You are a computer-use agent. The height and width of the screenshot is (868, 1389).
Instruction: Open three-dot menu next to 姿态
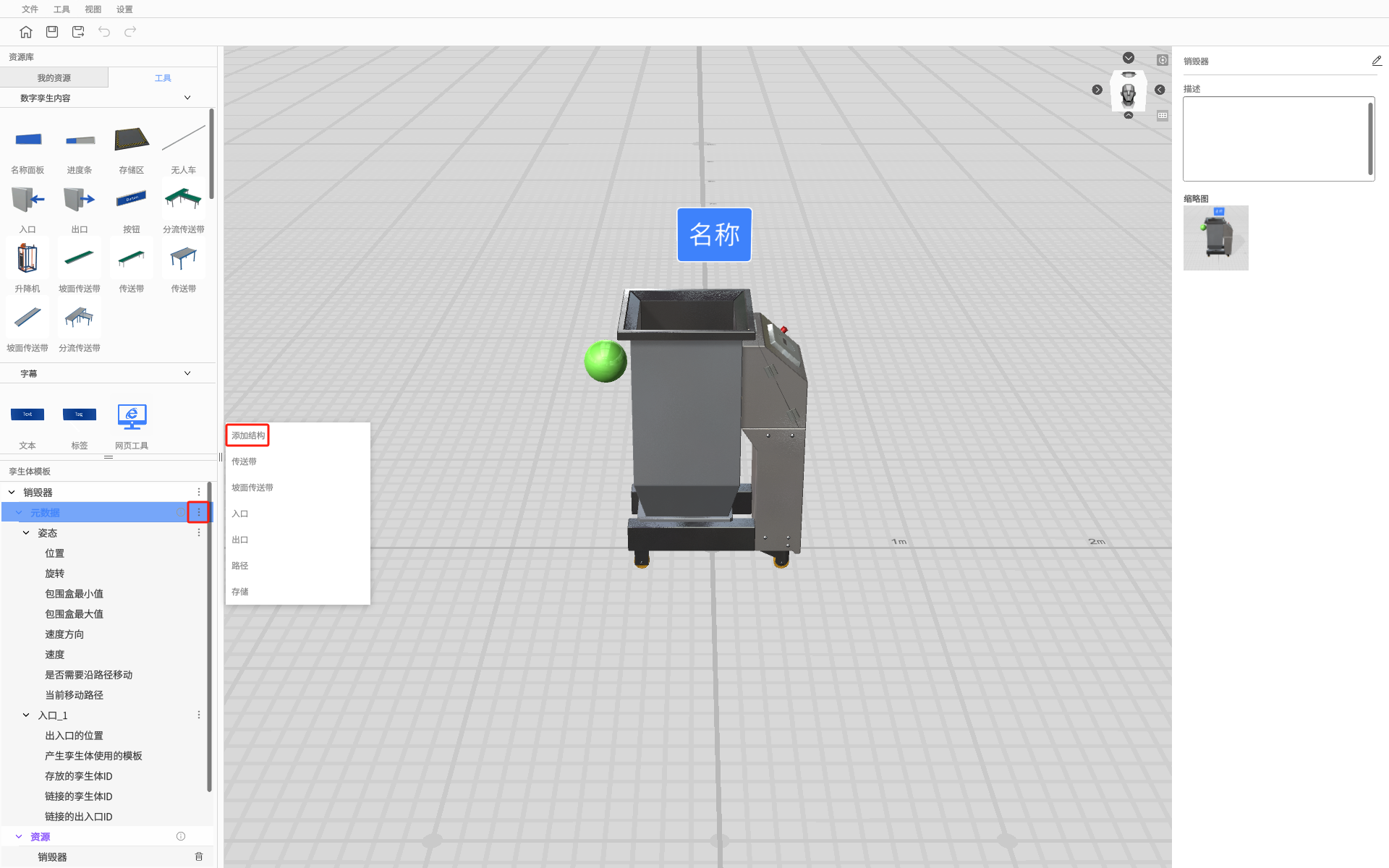pyautogui.click(x=199, y=532)
